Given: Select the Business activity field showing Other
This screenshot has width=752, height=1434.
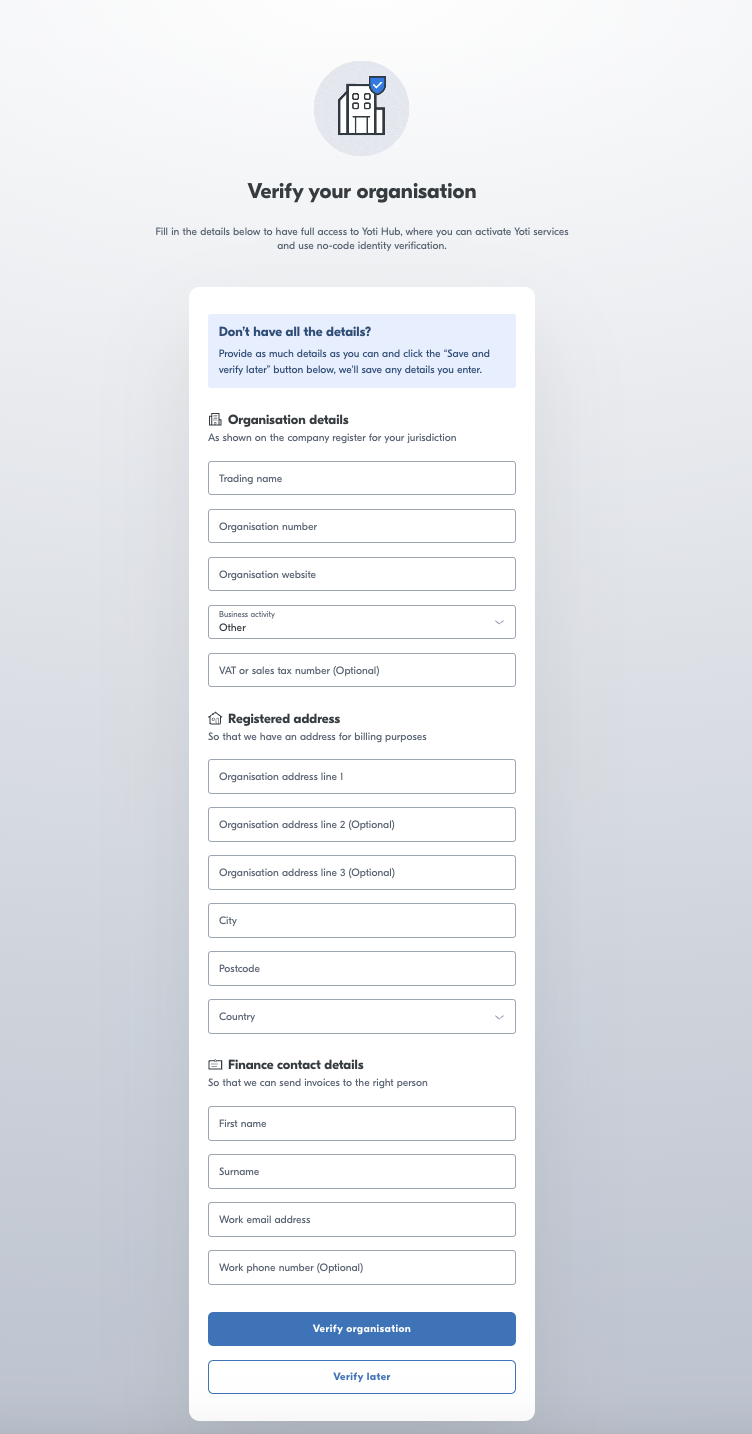Looking at the screenshot, I should [362, 622].
